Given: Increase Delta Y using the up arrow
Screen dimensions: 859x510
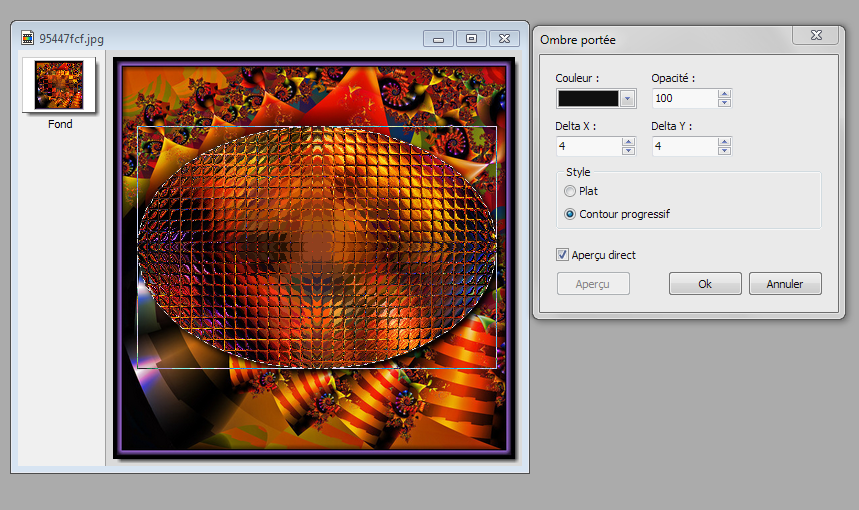Looking at the screenshot, I should tap(724, 142).
